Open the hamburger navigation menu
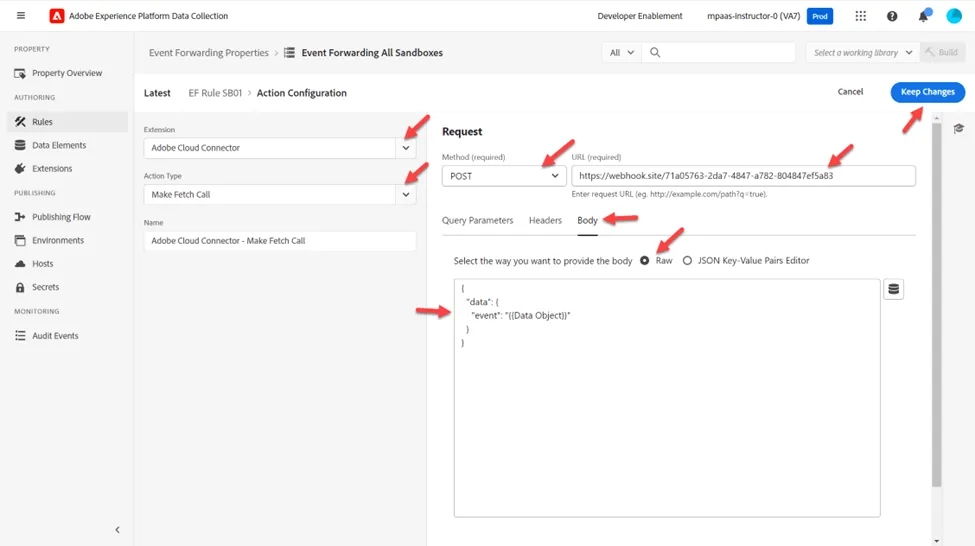 click(x=21, y=16)
